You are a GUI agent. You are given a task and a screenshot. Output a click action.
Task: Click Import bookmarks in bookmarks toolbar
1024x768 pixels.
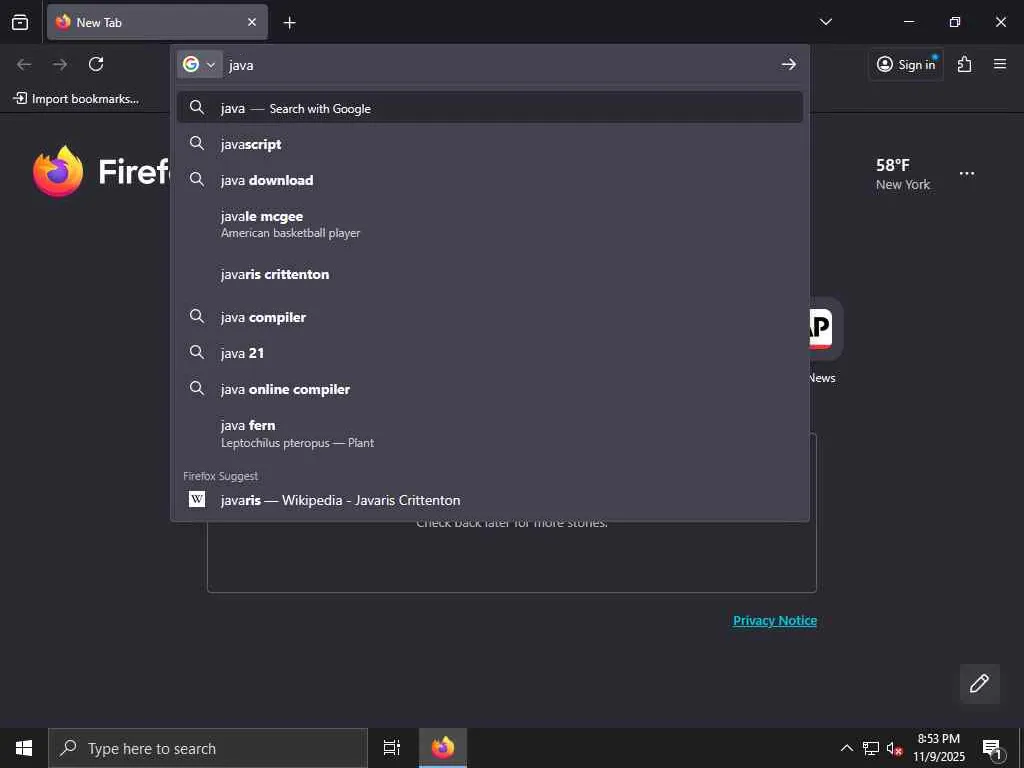(76, 99)
